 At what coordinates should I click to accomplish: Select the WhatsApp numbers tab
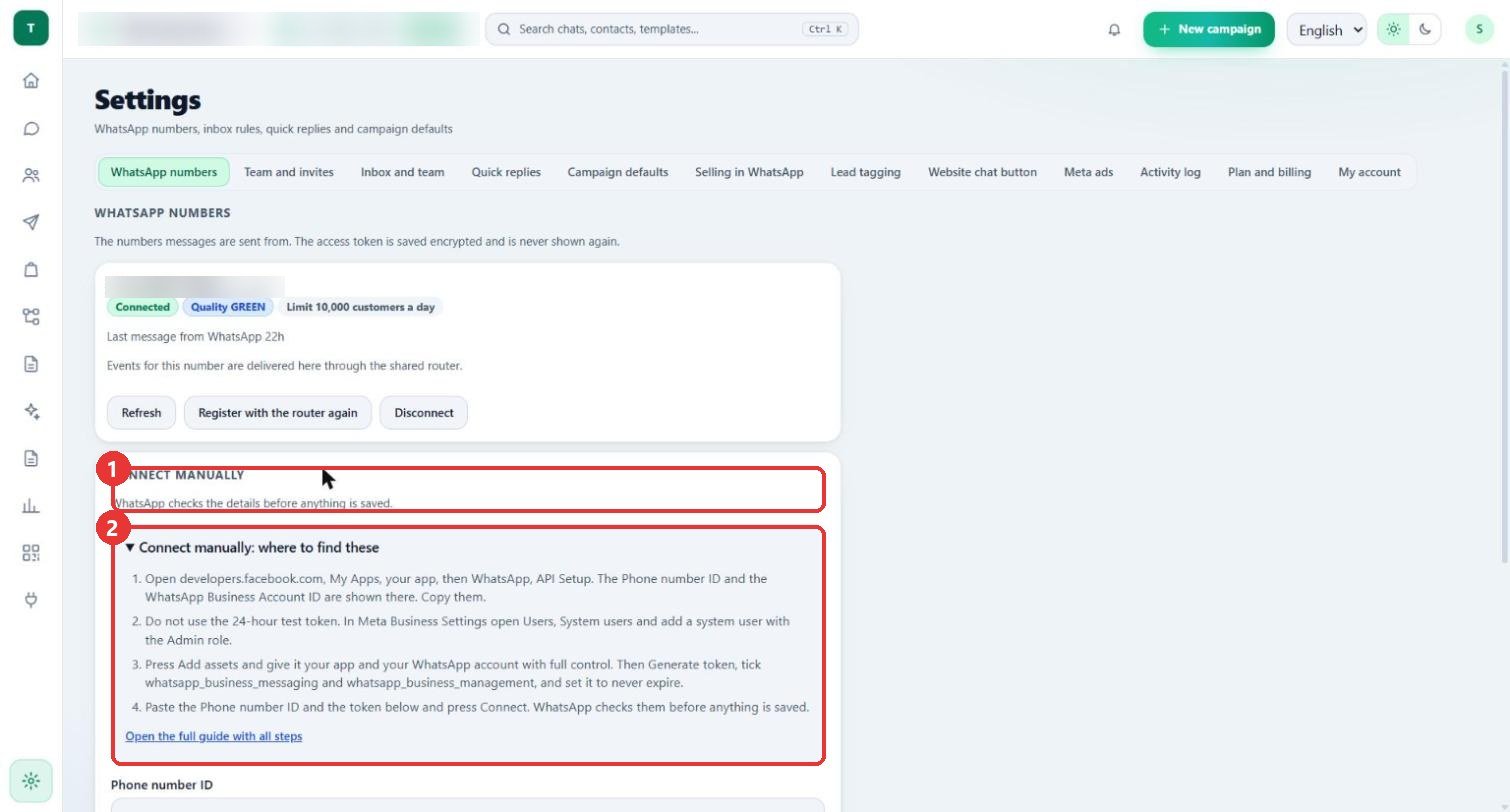click(164, 172)
